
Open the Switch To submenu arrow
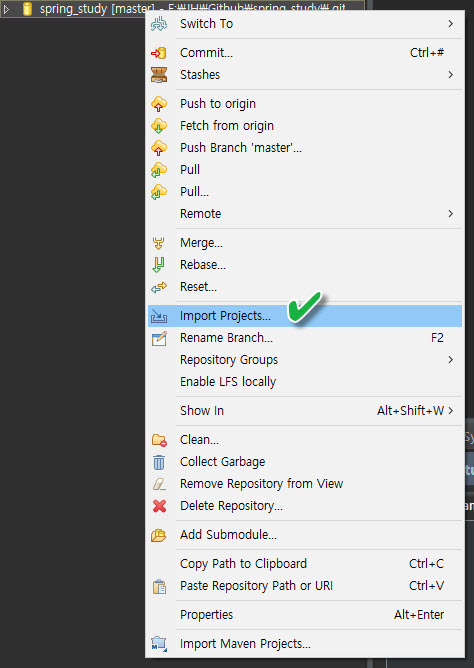[451, 24]
